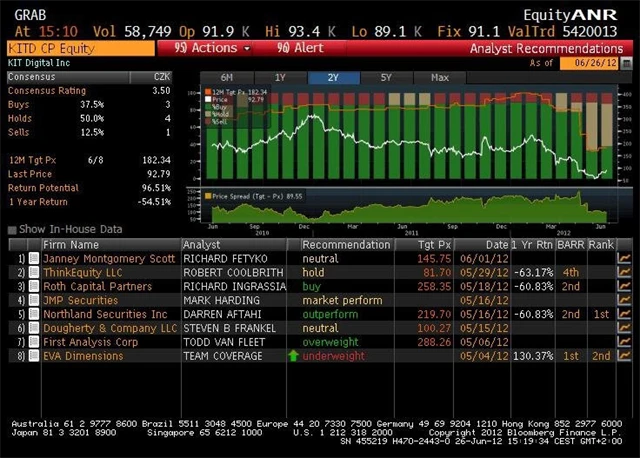Click the 12M Tgt Px legend swatch

tap(209, 92)
